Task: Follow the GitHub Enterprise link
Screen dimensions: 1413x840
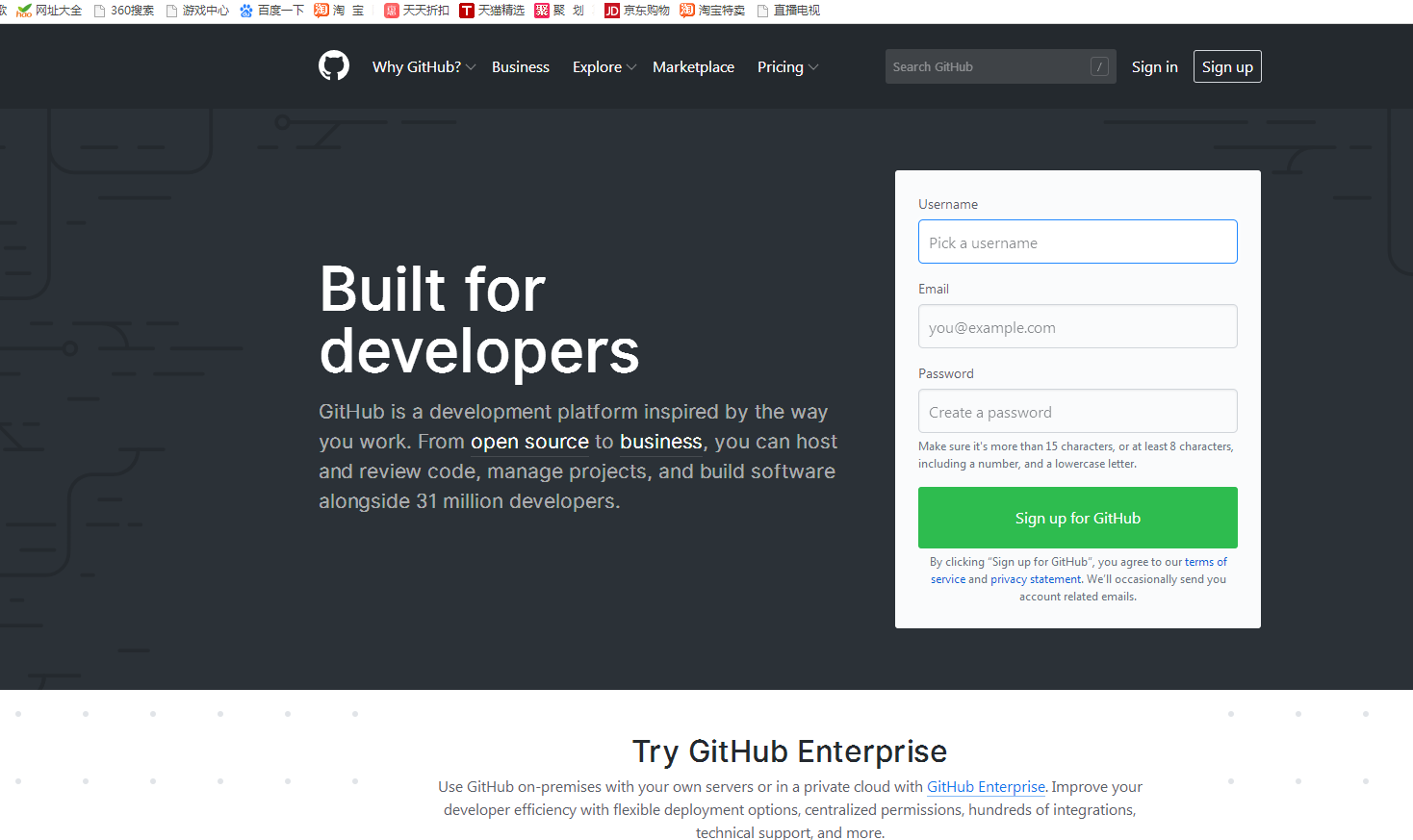Action: 986,787
